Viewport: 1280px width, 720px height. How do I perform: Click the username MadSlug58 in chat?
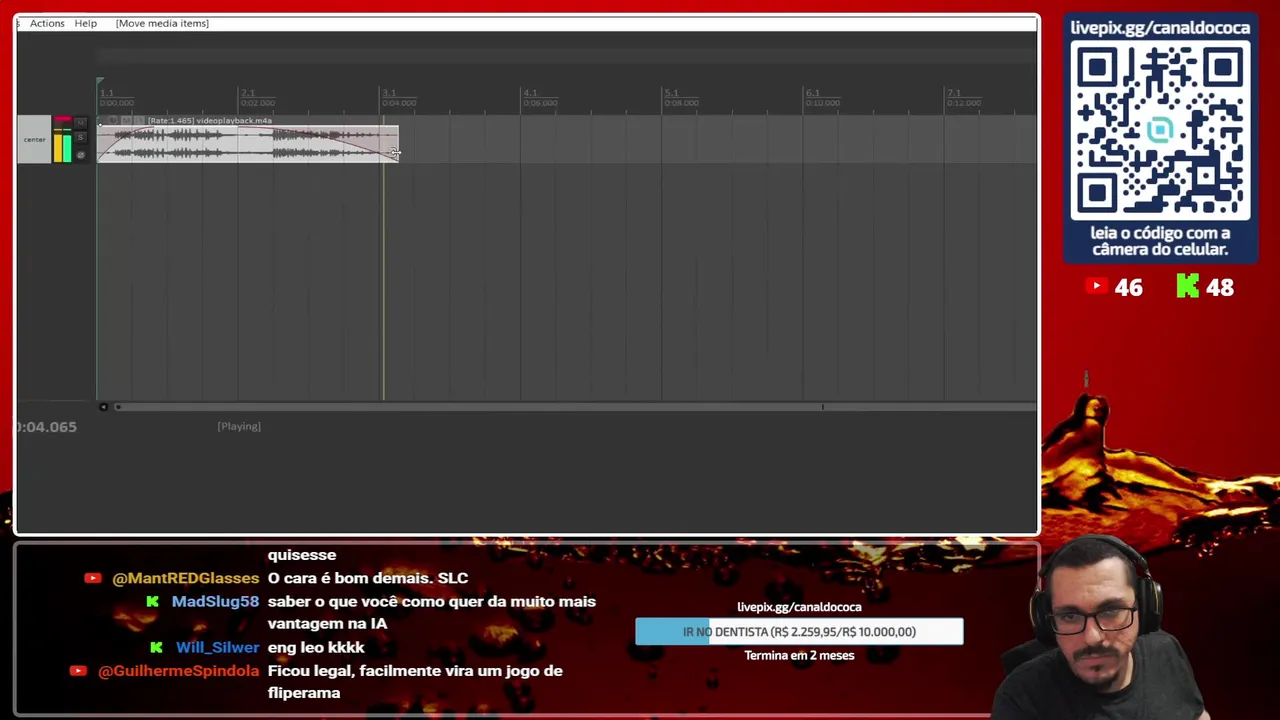[x=215, y=601]
